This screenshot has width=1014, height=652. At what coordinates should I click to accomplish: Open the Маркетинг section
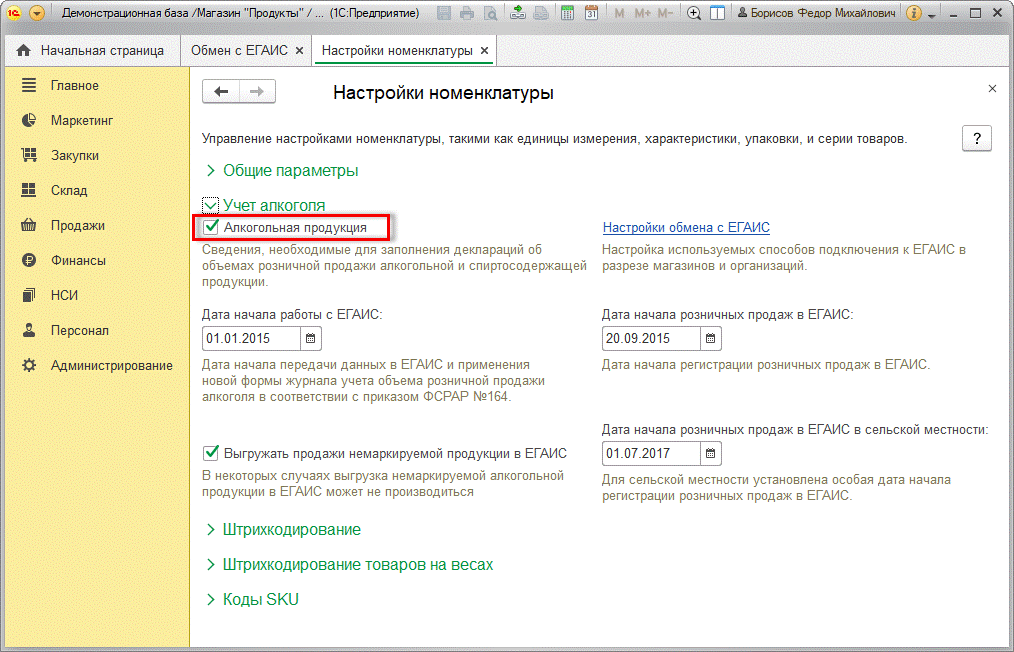tap(82, 120)
